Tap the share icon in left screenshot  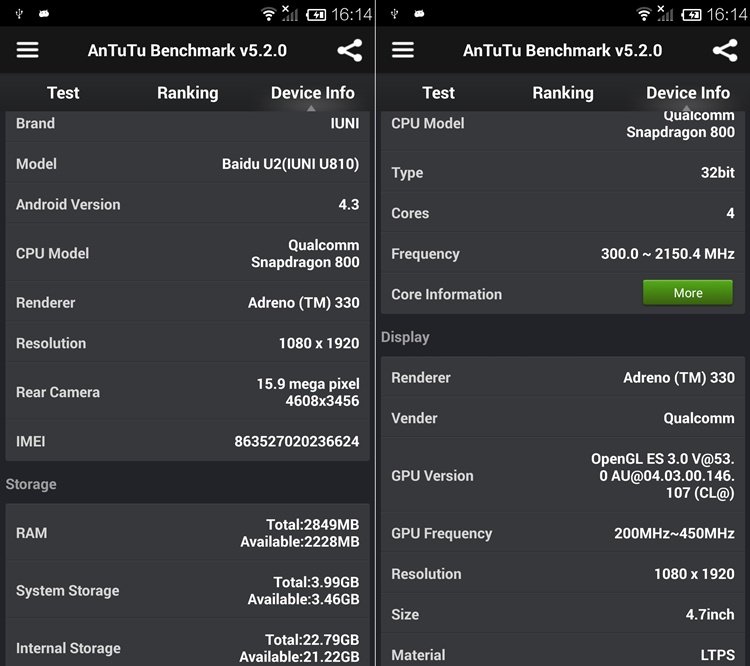[350, 50]
